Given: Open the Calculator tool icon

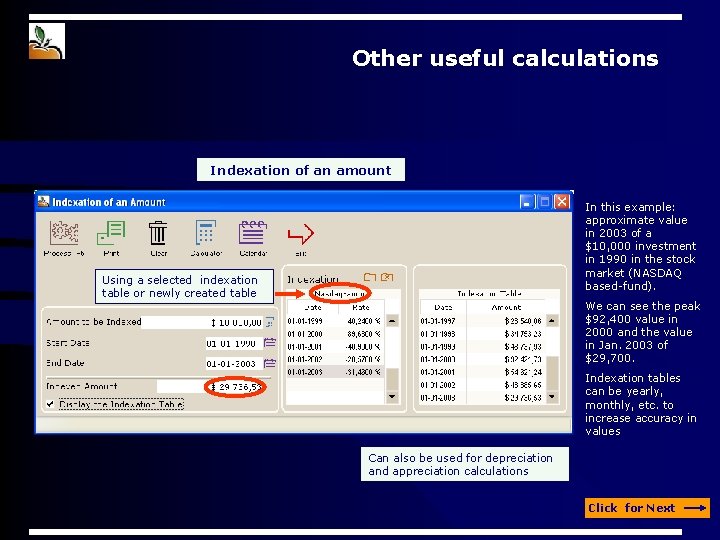Looking at the screenshot, I should (x=205, y=232).
